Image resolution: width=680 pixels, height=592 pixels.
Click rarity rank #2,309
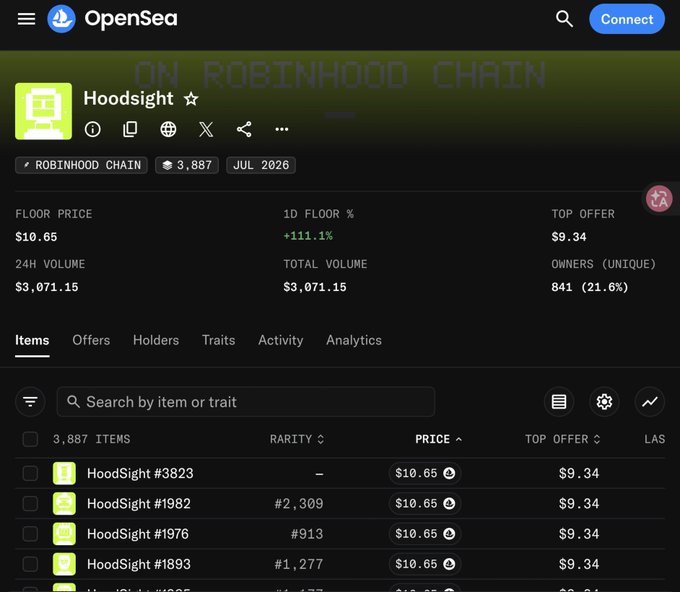(299, 504)
